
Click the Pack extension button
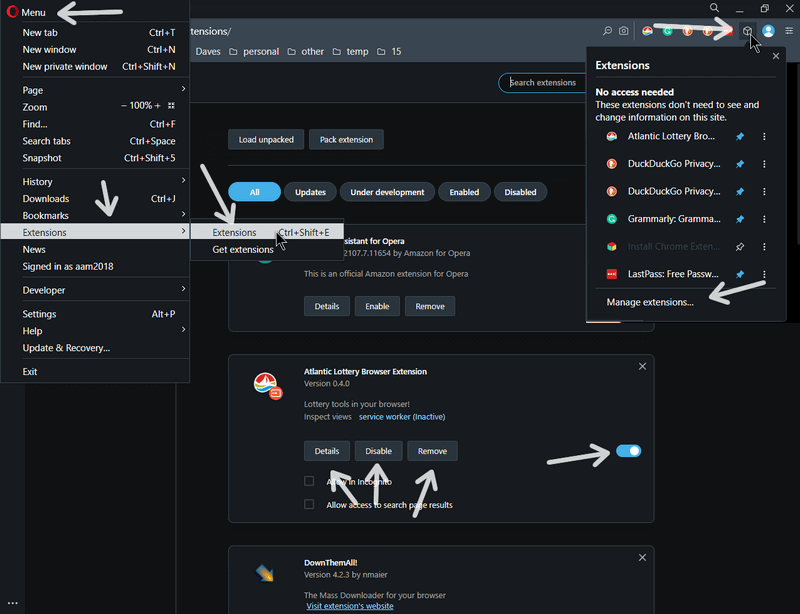coord(346,139)
